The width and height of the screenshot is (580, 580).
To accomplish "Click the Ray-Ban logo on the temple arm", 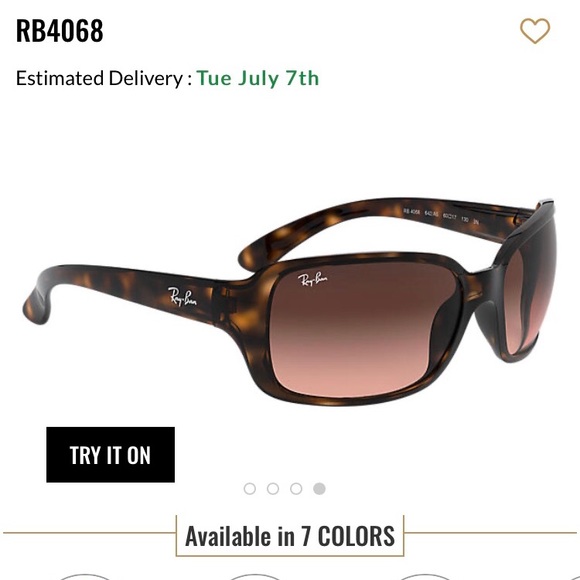I will coord(182,297).
